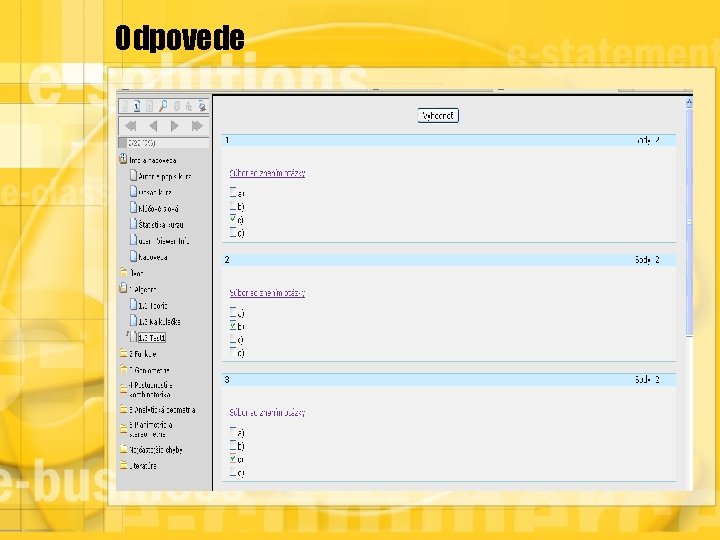Check option d) in question 2

pyautogui.click(x=233, y=352)
